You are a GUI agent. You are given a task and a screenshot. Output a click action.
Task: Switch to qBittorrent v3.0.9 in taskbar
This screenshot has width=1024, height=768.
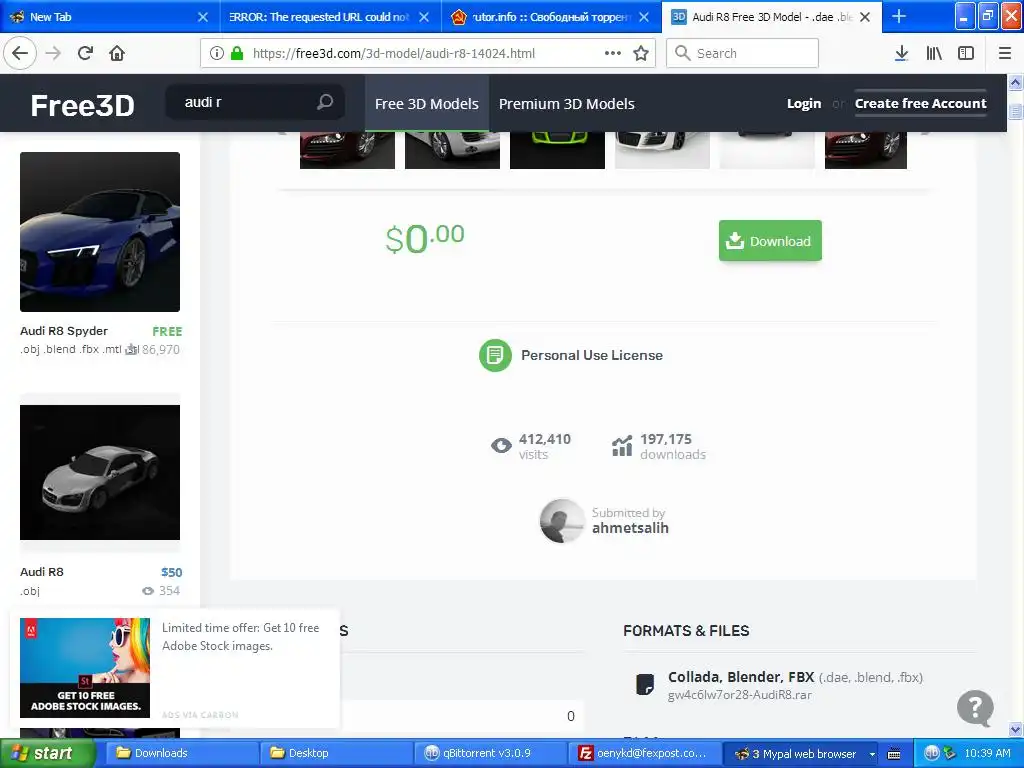click(491, 754)
